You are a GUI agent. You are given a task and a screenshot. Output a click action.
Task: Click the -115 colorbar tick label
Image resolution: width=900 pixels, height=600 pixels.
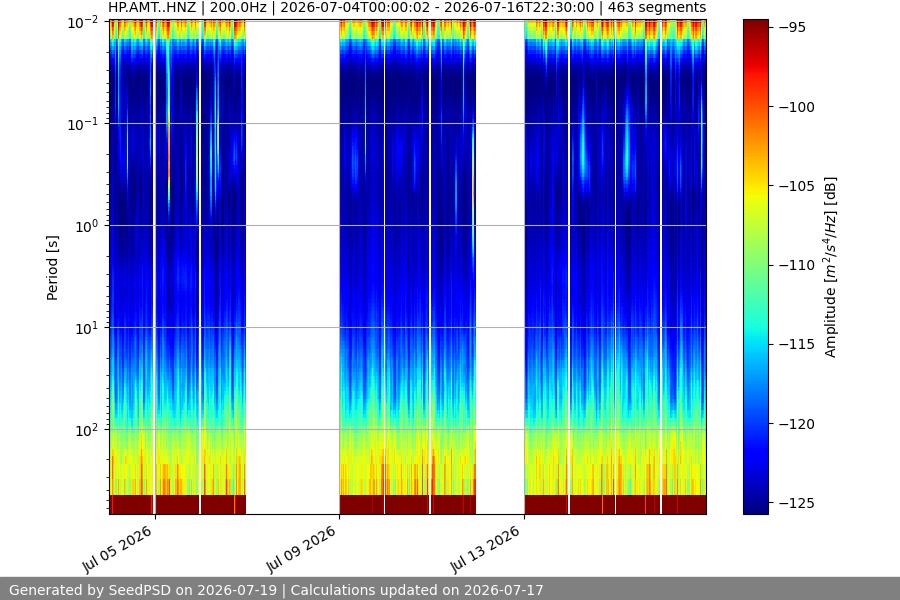797,344
